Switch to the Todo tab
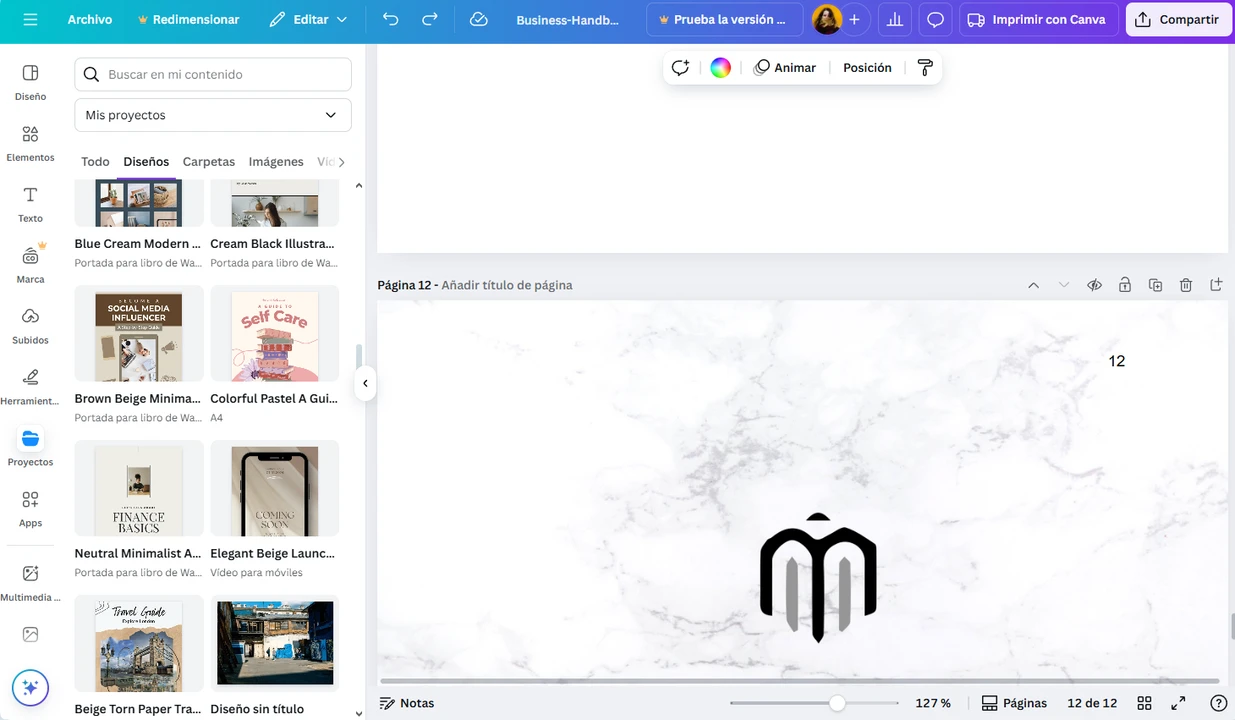1235x720 pixels. (x=95, y=162)
